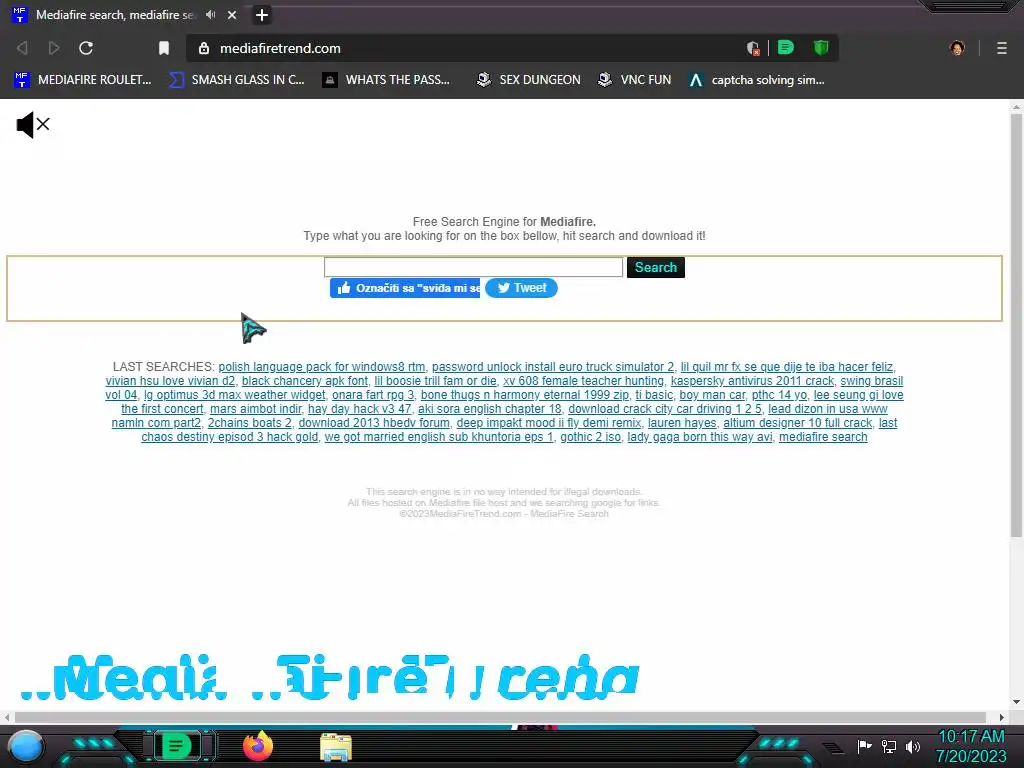Click the blocked content shield in address bar

[x=753, y=48]
